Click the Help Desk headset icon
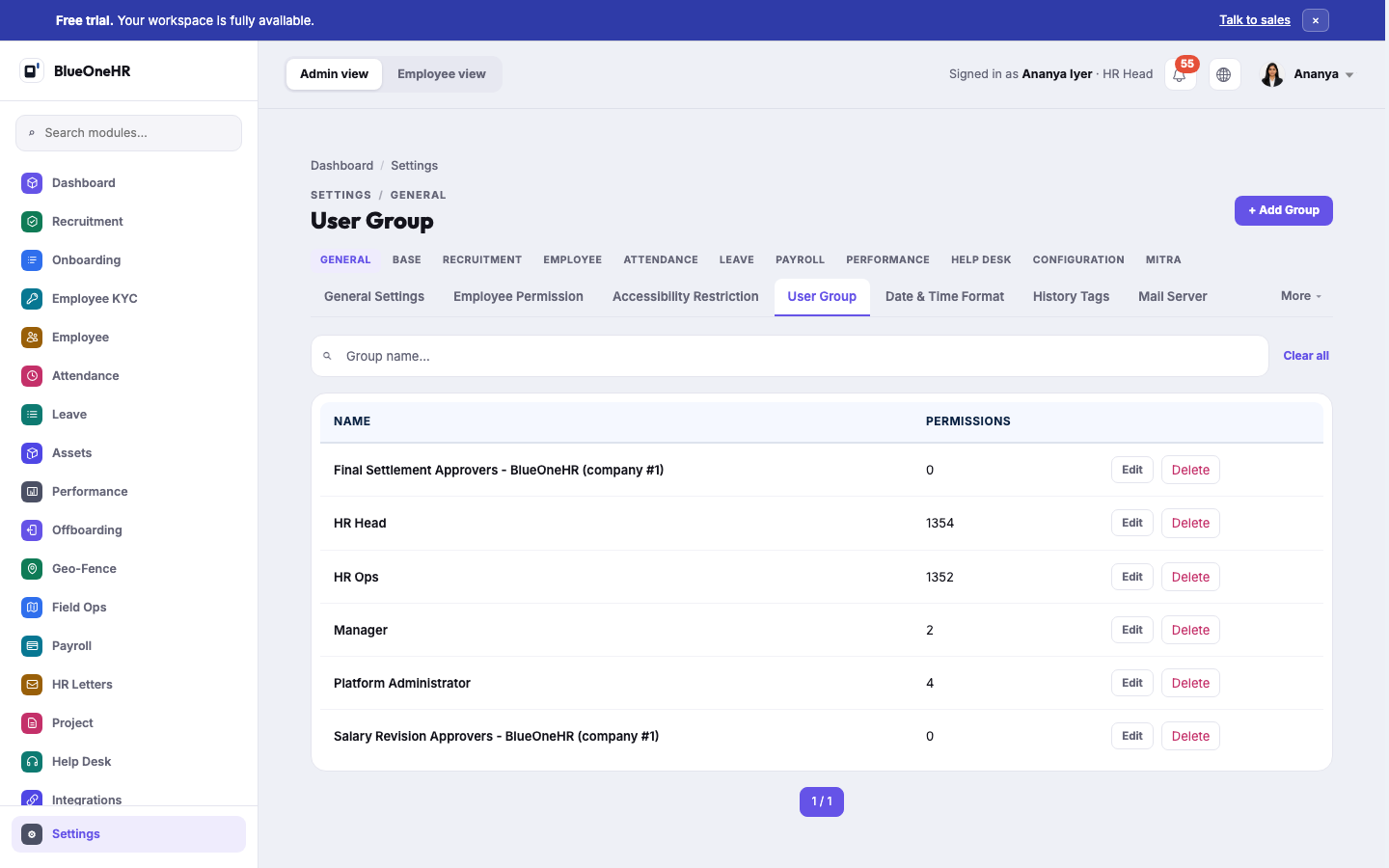1389x868 pixels. tap(32, 762)
